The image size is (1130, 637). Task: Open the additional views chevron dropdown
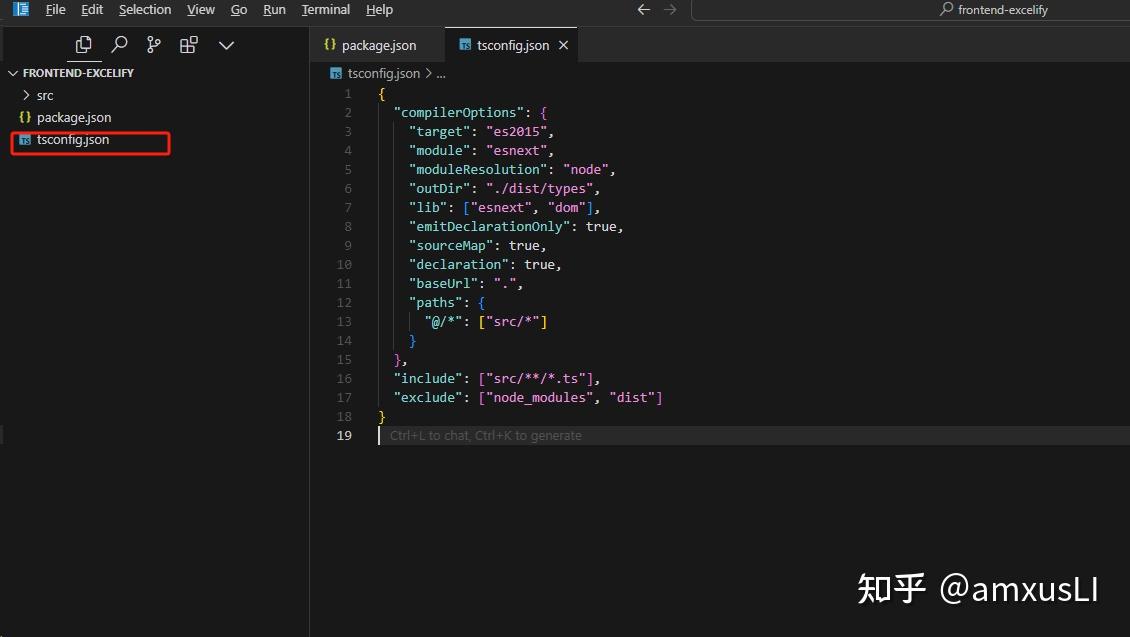(x=226, y=44)
